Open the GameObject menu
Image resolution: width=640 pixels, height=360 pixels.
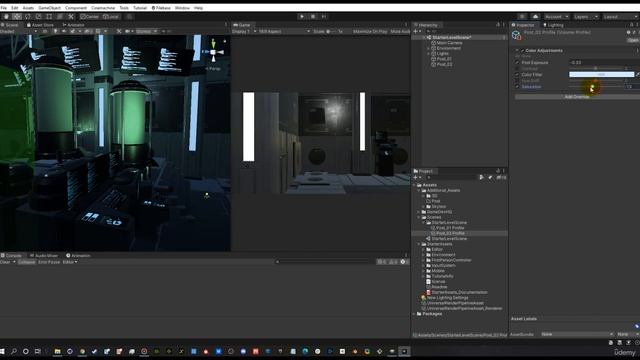[x=49, y=8]
